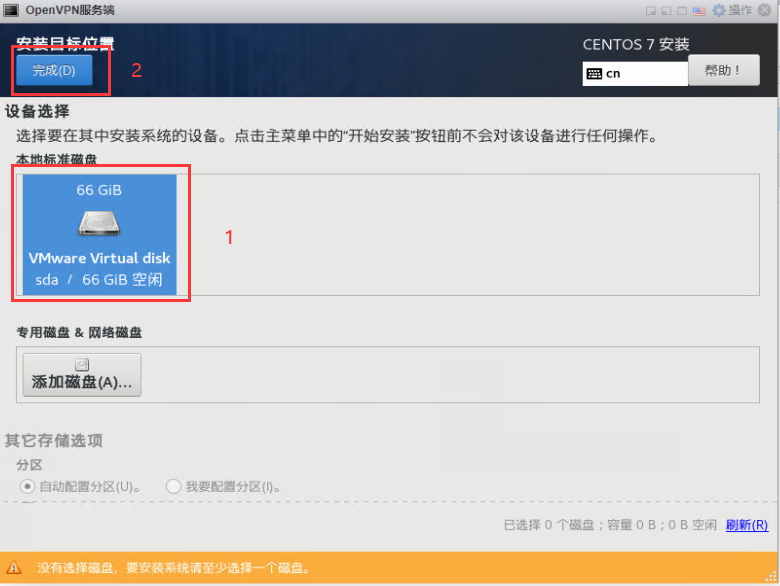Click the sda / 66 GiB 空闲 text
The width and height of the screenshot is (780, 586).
pos(99,280)
